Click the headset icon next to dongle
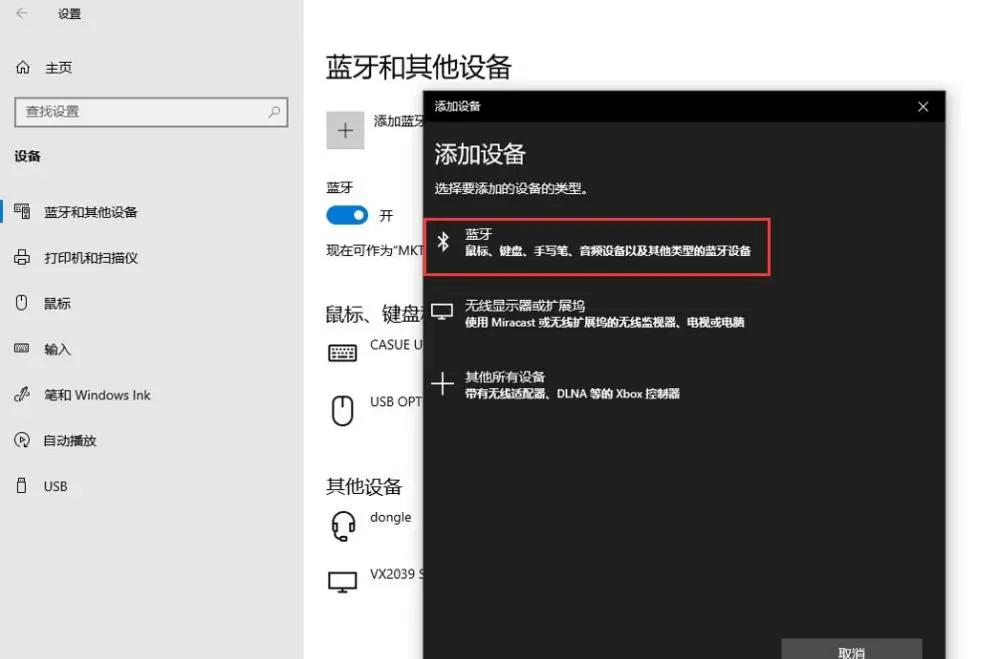The image size is (1000, 659). click(343, 526)
